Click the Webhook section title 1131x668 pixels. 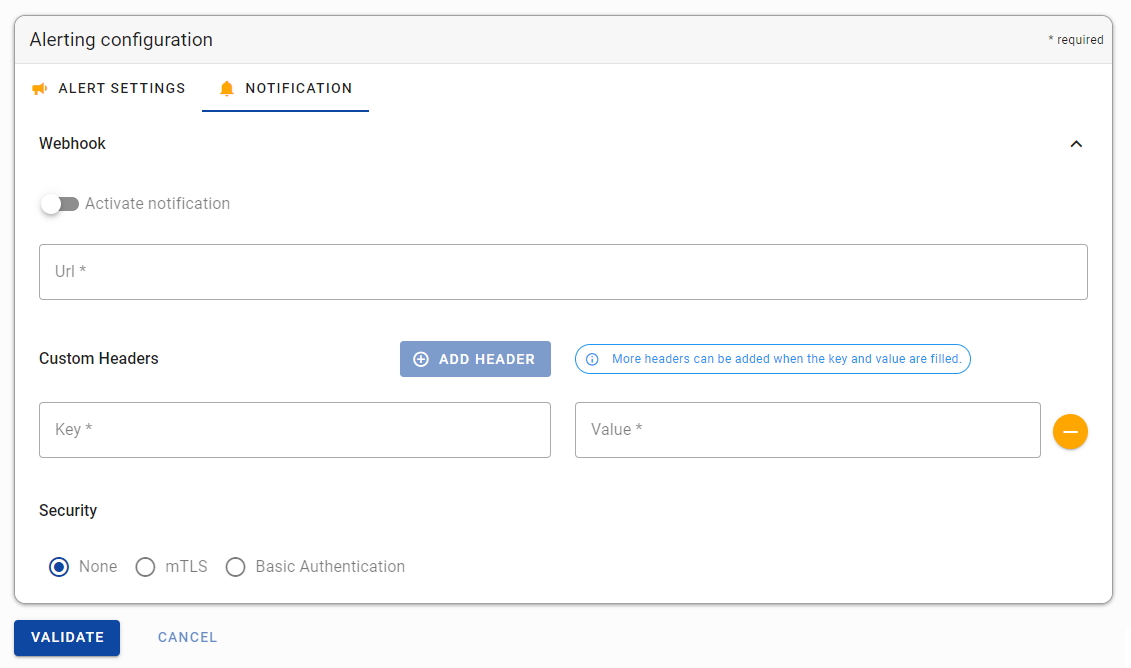point(72,144)
